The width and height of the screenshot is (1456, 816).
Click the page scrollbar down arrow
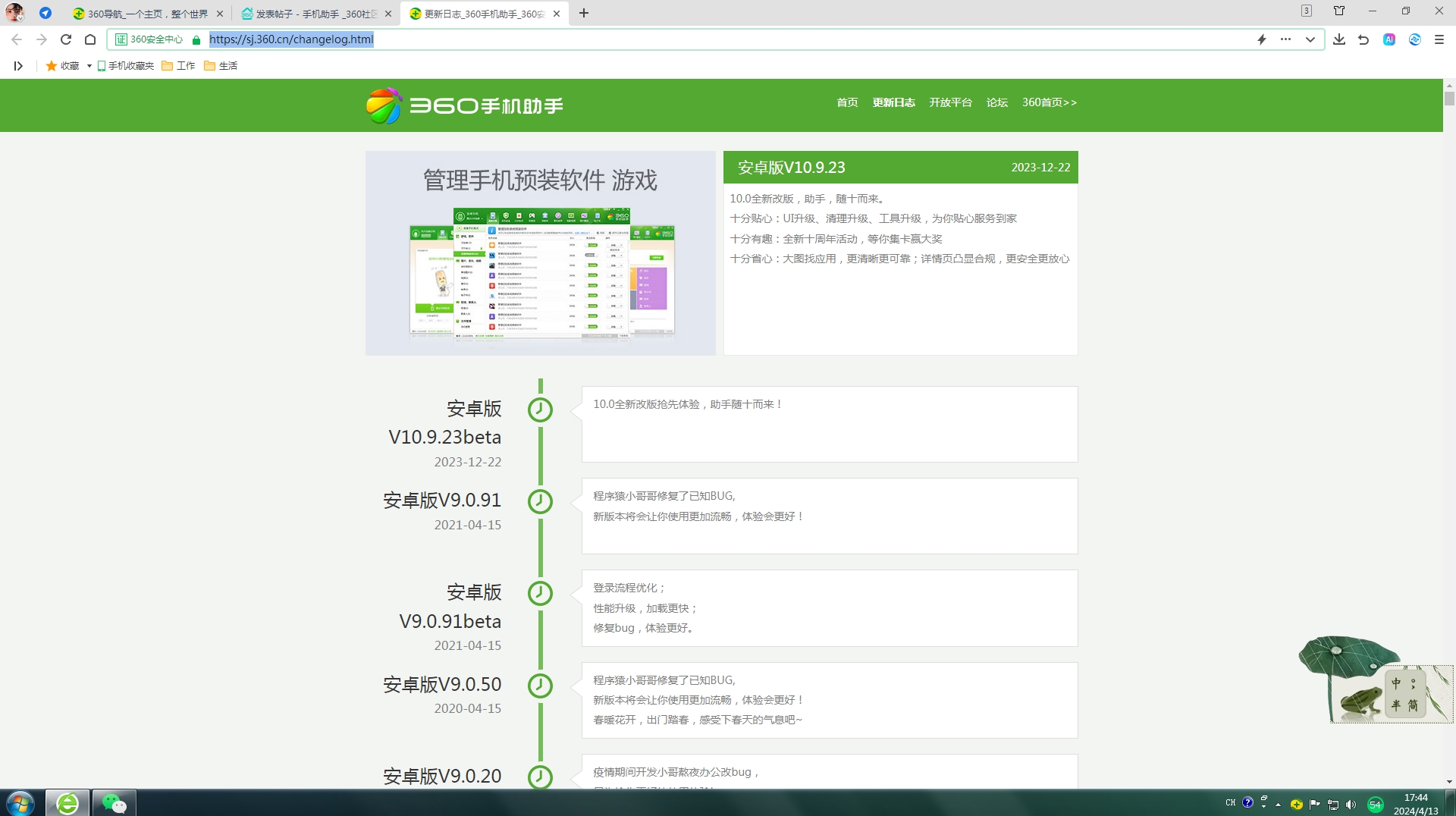(x=1449, y=782)
